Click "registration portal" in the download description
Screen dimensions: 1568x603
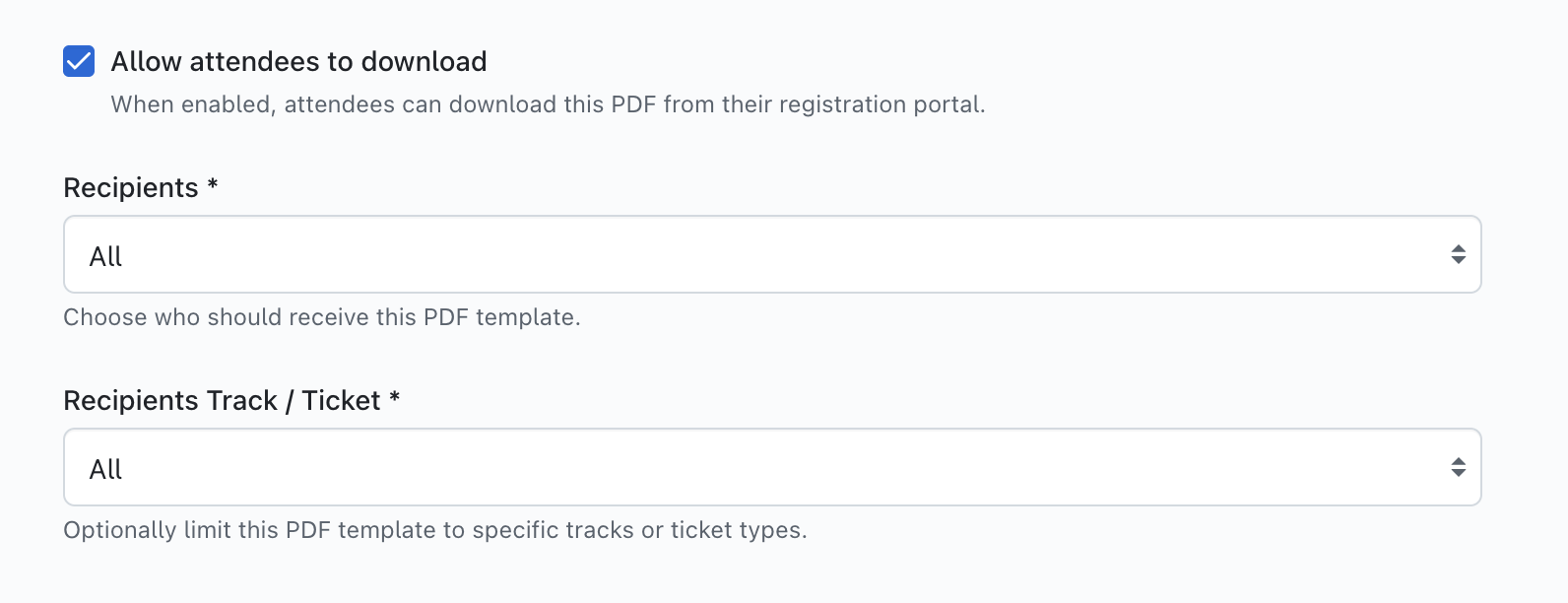pyautogui.click(x=882, y=104)
